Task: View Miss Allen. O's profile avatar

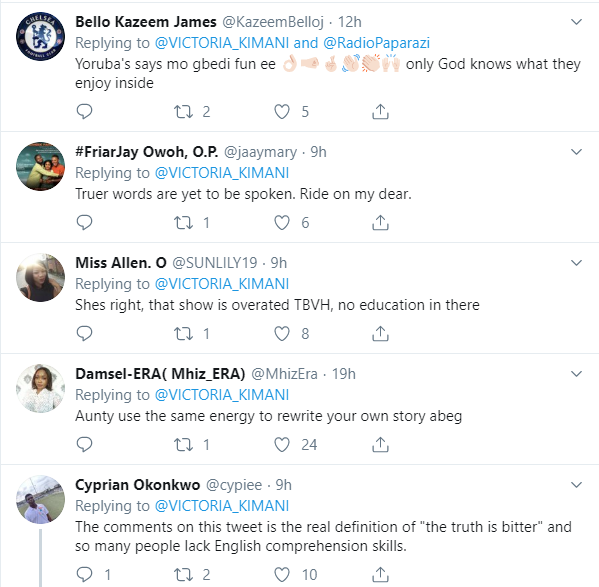Action: click(x=40, y=278)
